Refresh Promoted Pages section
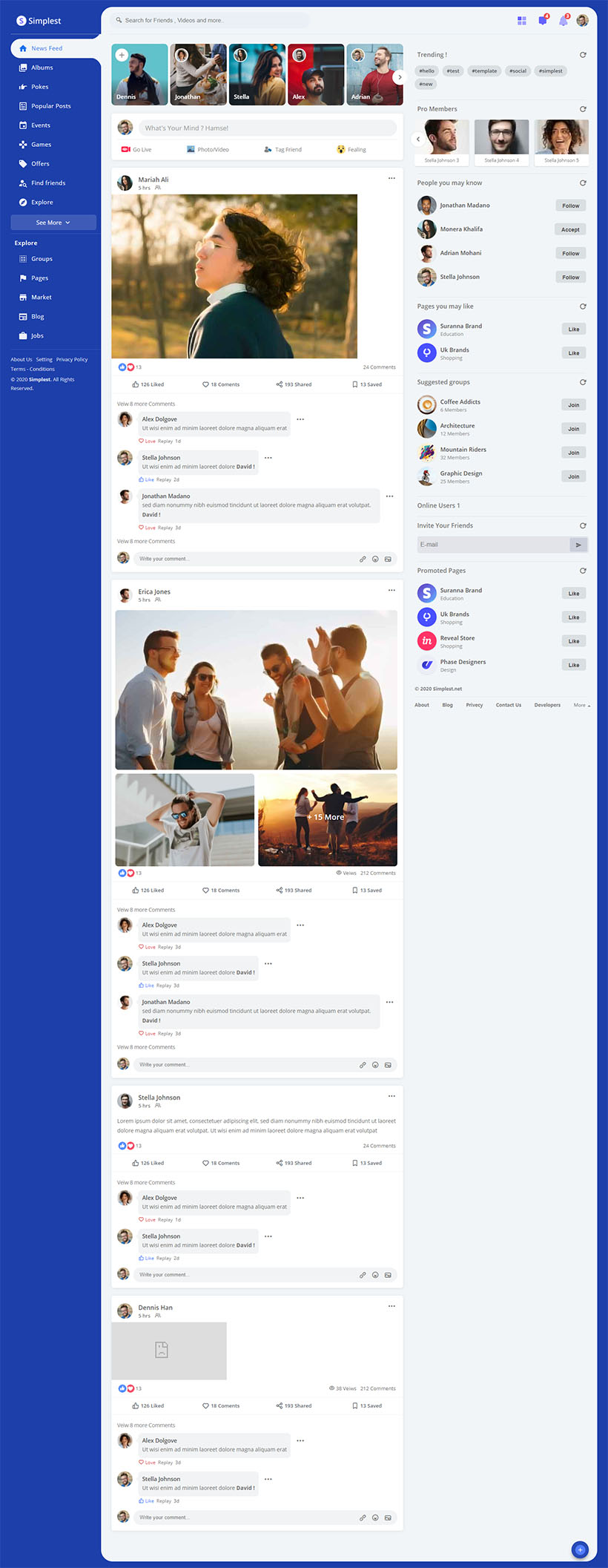This screenshot has height=1568, width=608. click(x=583, y=571)
